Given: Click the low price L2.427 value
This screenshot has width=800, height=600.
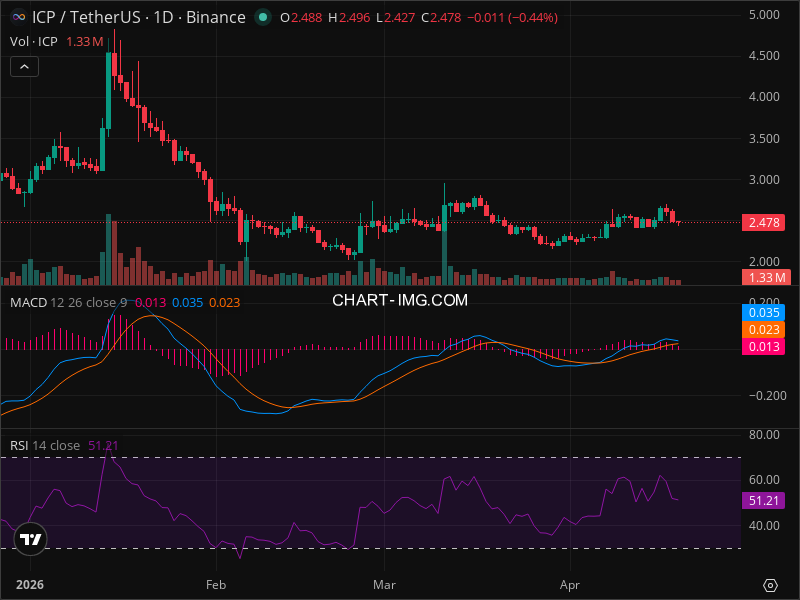Looking at the screenshot, I should click(x=395, y=18).
